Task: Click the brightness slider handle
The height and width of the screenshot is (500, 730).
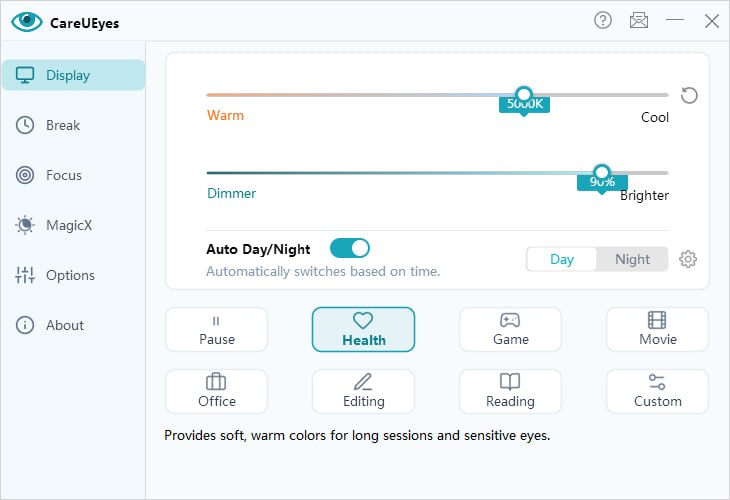Action: pyautogui.click(x=602, y=172)
